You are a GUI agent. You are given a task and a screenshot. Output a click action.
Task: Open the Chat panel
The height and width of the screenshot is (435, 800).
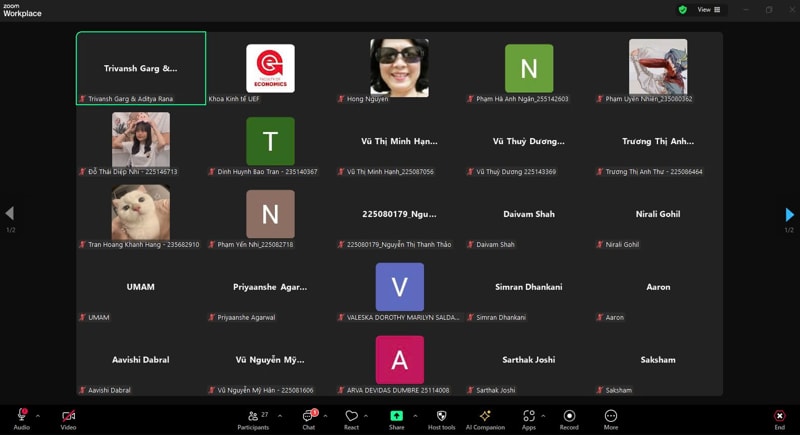tap(309, 417)
